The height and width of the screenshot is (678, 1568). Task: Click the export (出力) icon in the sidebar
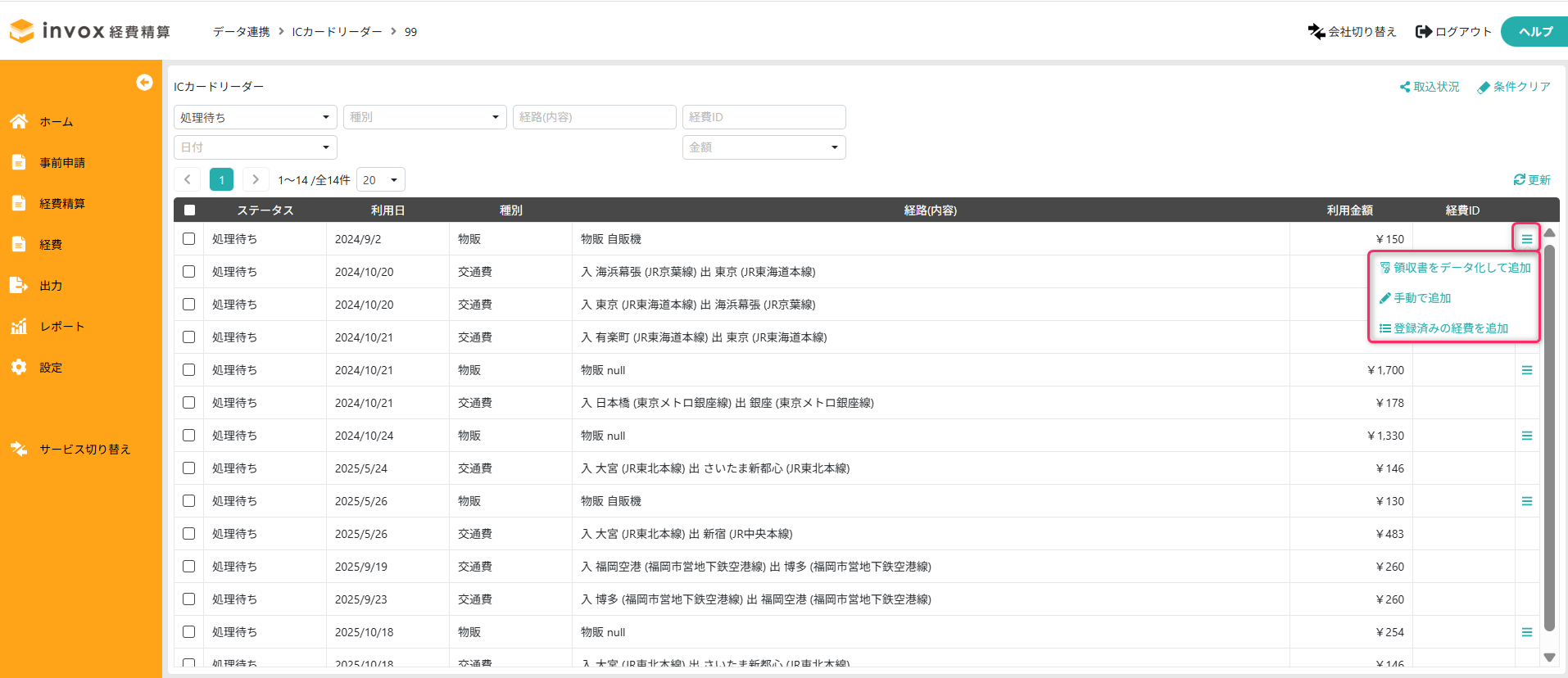19,285
